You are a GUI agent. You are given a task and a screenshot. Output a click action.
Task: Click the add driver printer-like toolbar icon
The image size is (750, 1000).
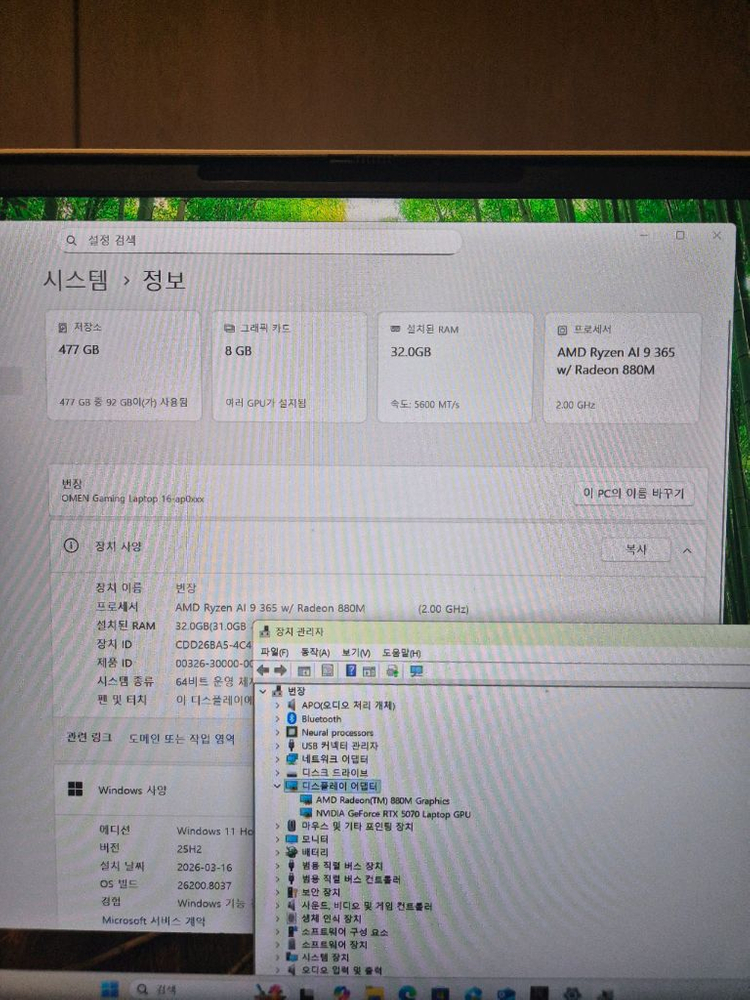point(392,671)
